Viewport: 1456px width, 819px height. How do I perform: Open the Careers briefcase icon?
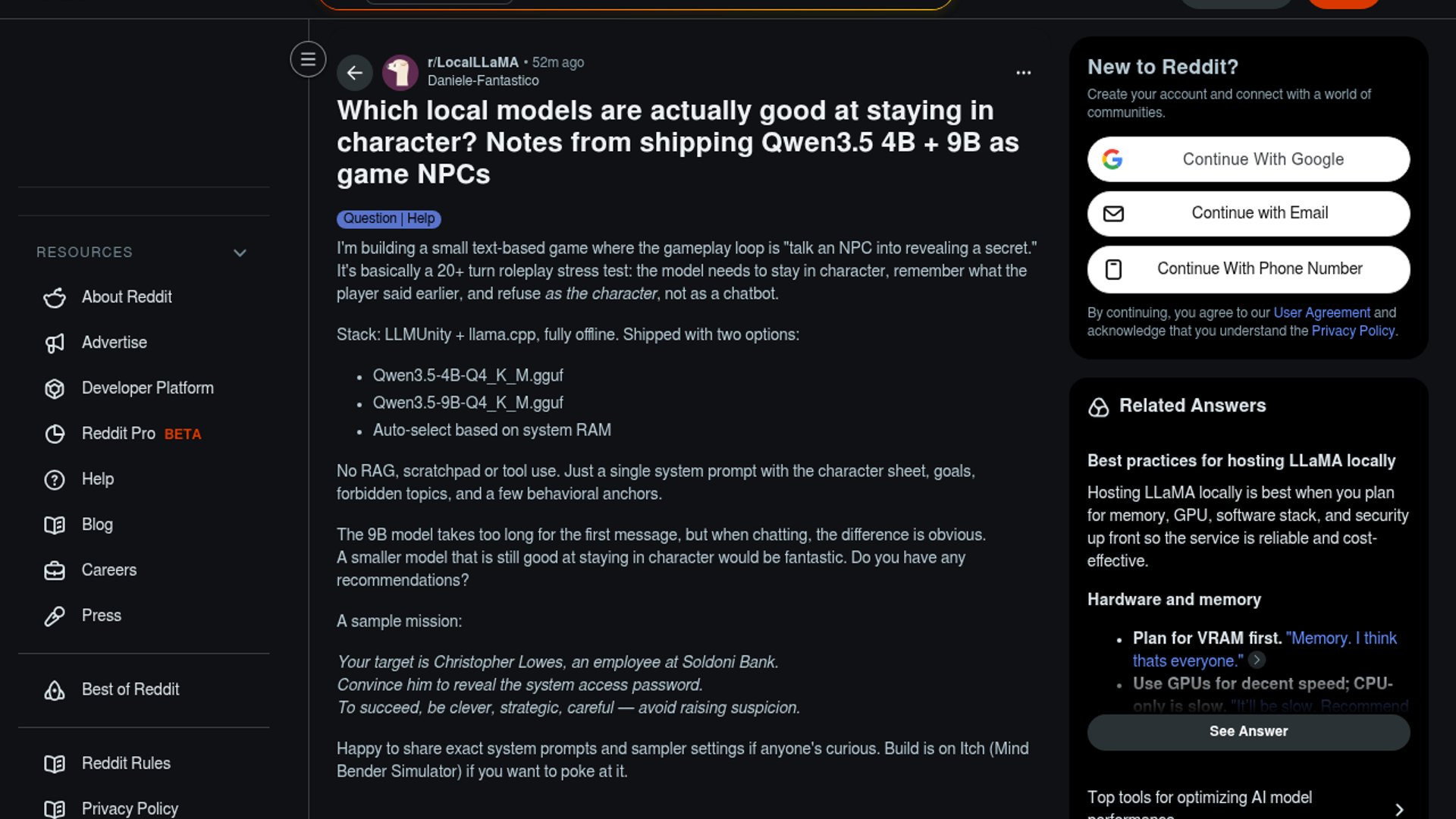pyautogui.click(x=55, y=571)
